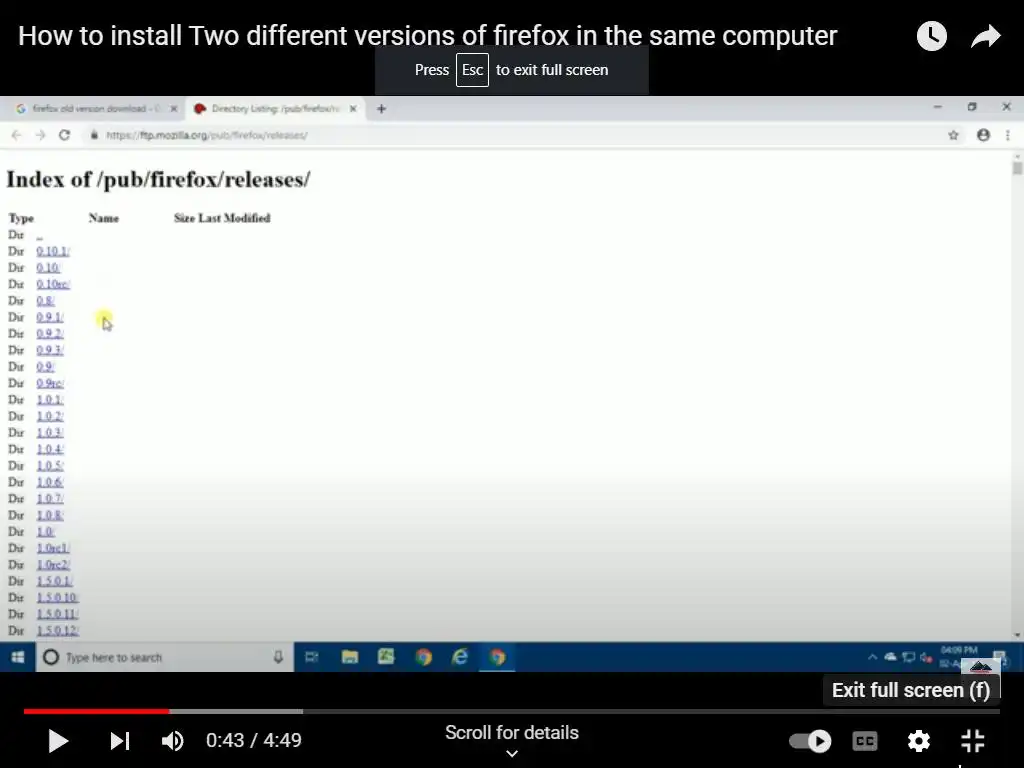Viewport: 1024px width, 768px height.
Task: Open the 0.9/ directory link
Action: coord(45,366)
